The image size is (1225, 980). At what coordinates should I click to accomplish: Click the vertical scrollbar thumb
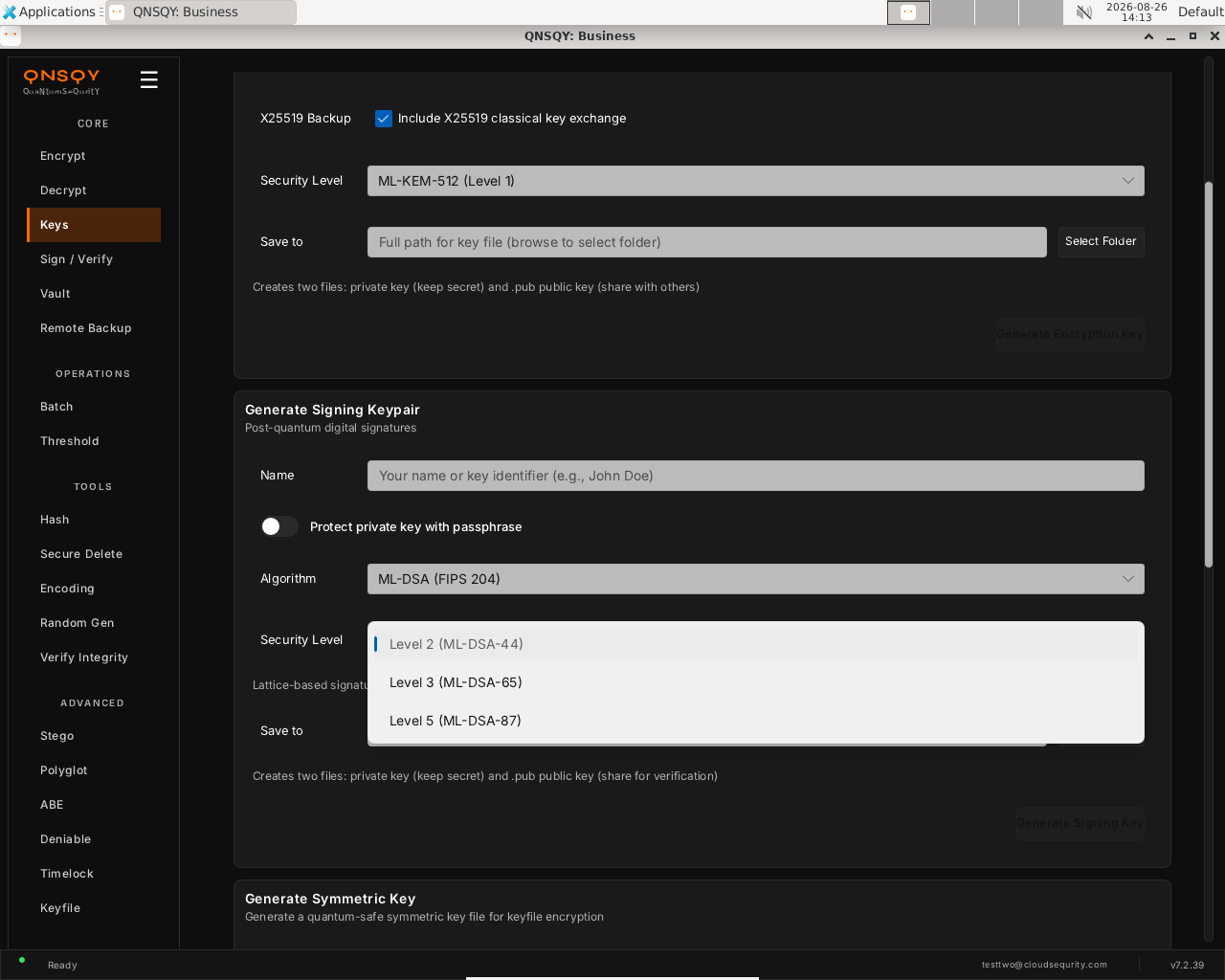(x=1208, y=373)
